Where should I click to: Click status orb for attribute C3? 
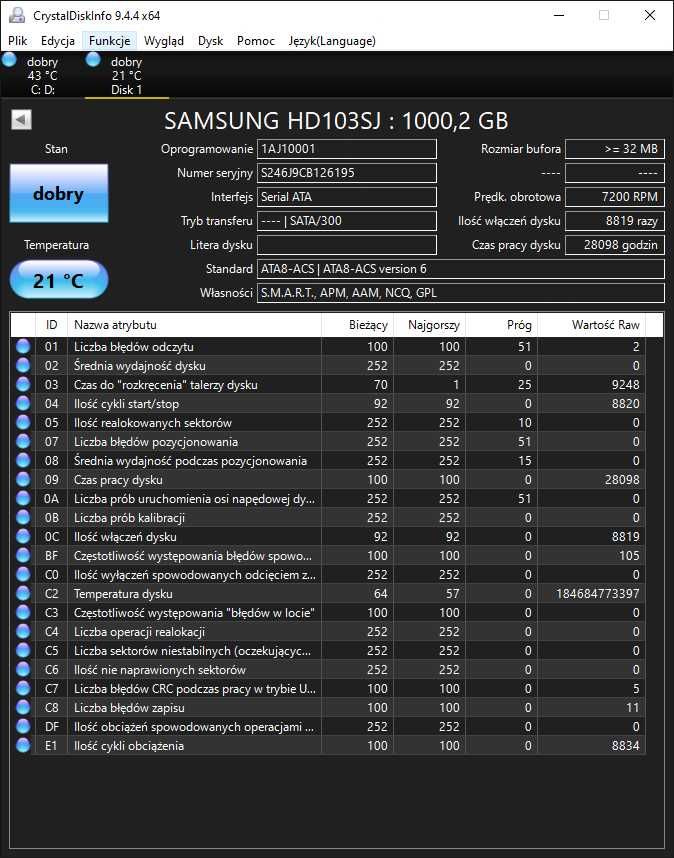click(23, 612)
